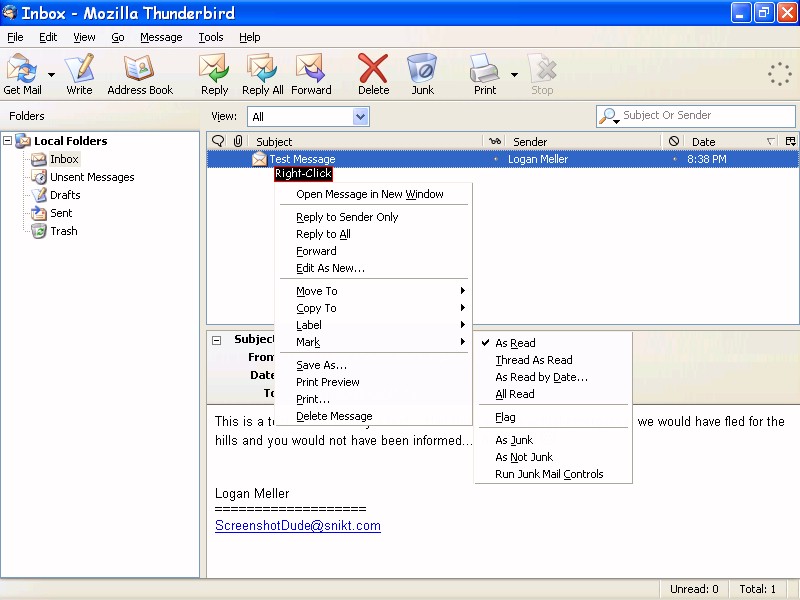Click the Stop toolbar icon
Viewport: 800px width, 600px height.
click(542, 68)
